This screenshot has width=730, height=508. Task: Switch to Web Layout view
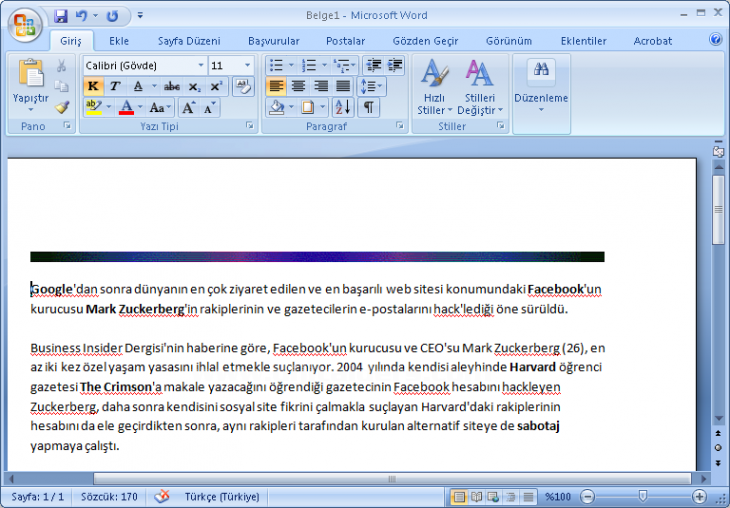(x=493, y=497)
